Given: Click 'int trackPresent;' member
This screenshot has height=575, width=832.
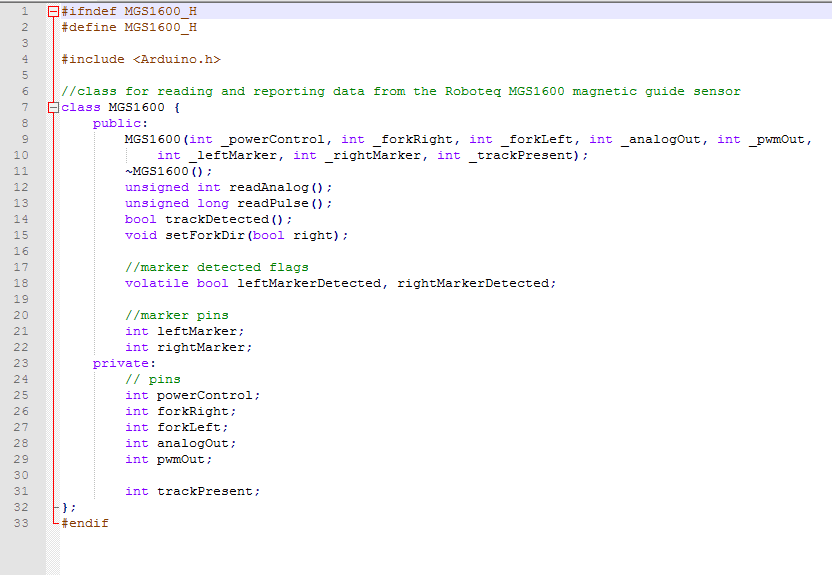Looking at the screenshot, I should (x=193, y=491).
